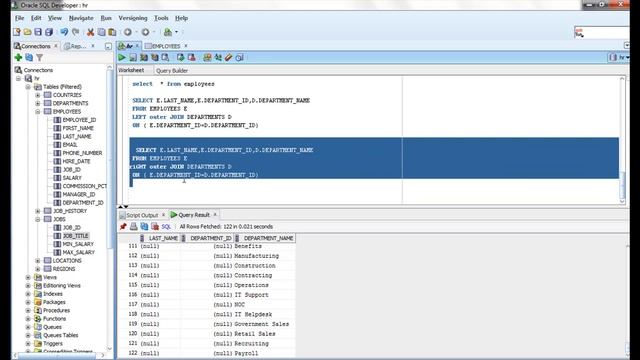Click the Redo arrow icon
The height and width of the screenshot is (360, 640).
click(76, 32)
